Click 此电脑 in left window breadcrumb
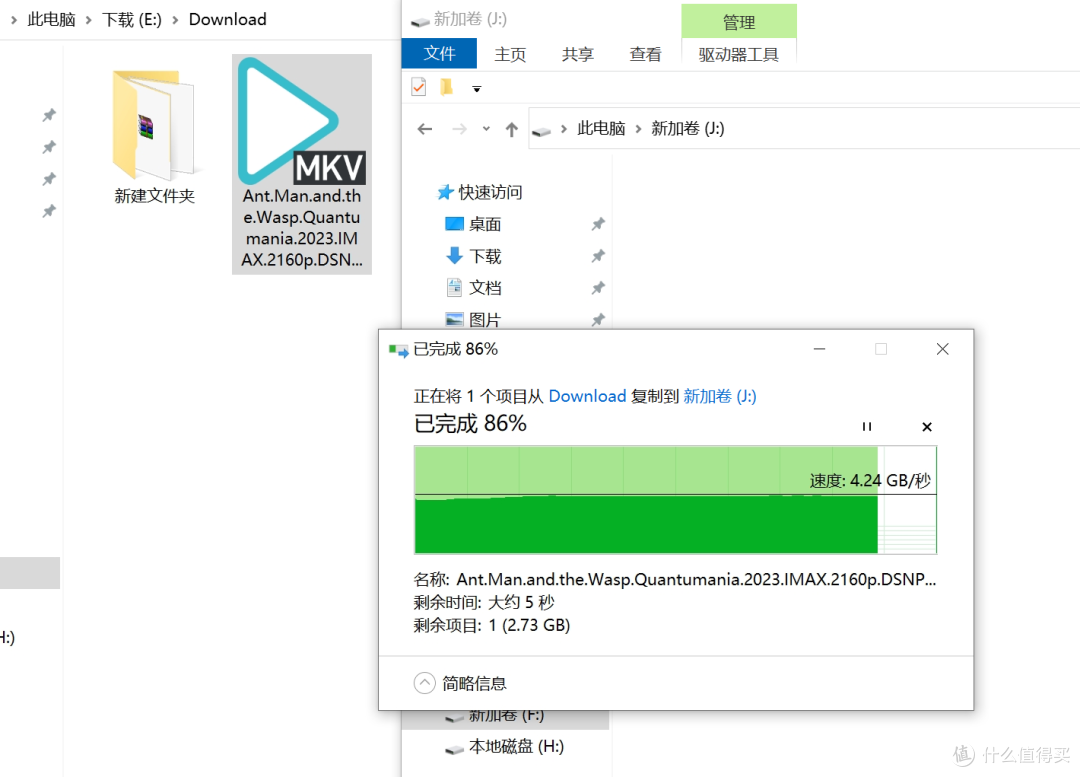 (x=51, y=19)
